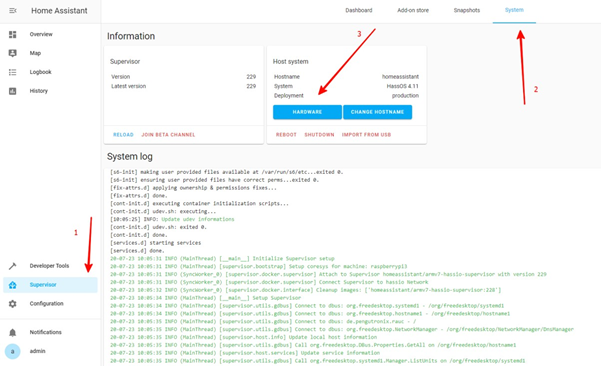
Task: Select the Logbook list icon
Action: (x=13, y=72)
